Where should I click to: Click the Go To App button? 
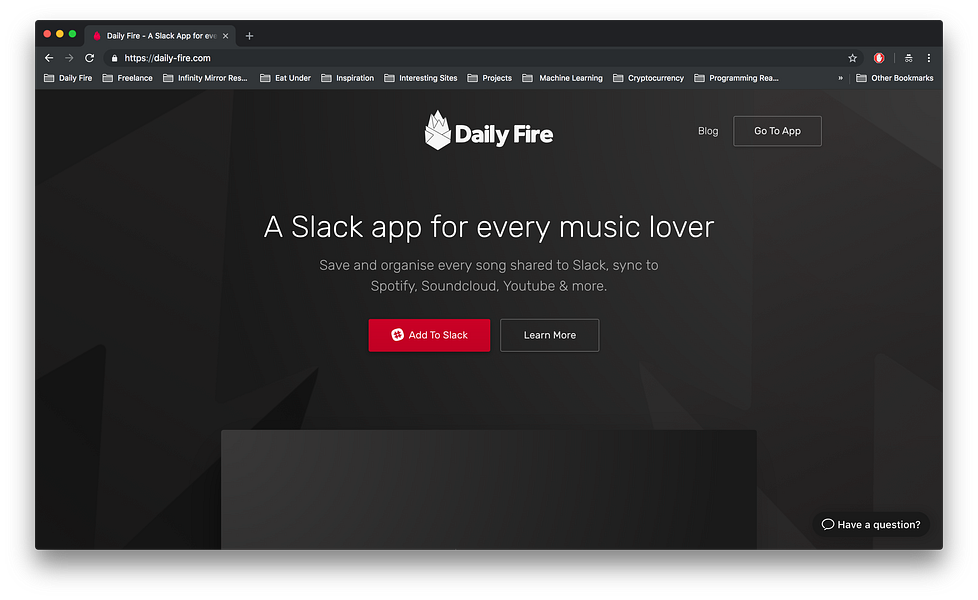777,131
